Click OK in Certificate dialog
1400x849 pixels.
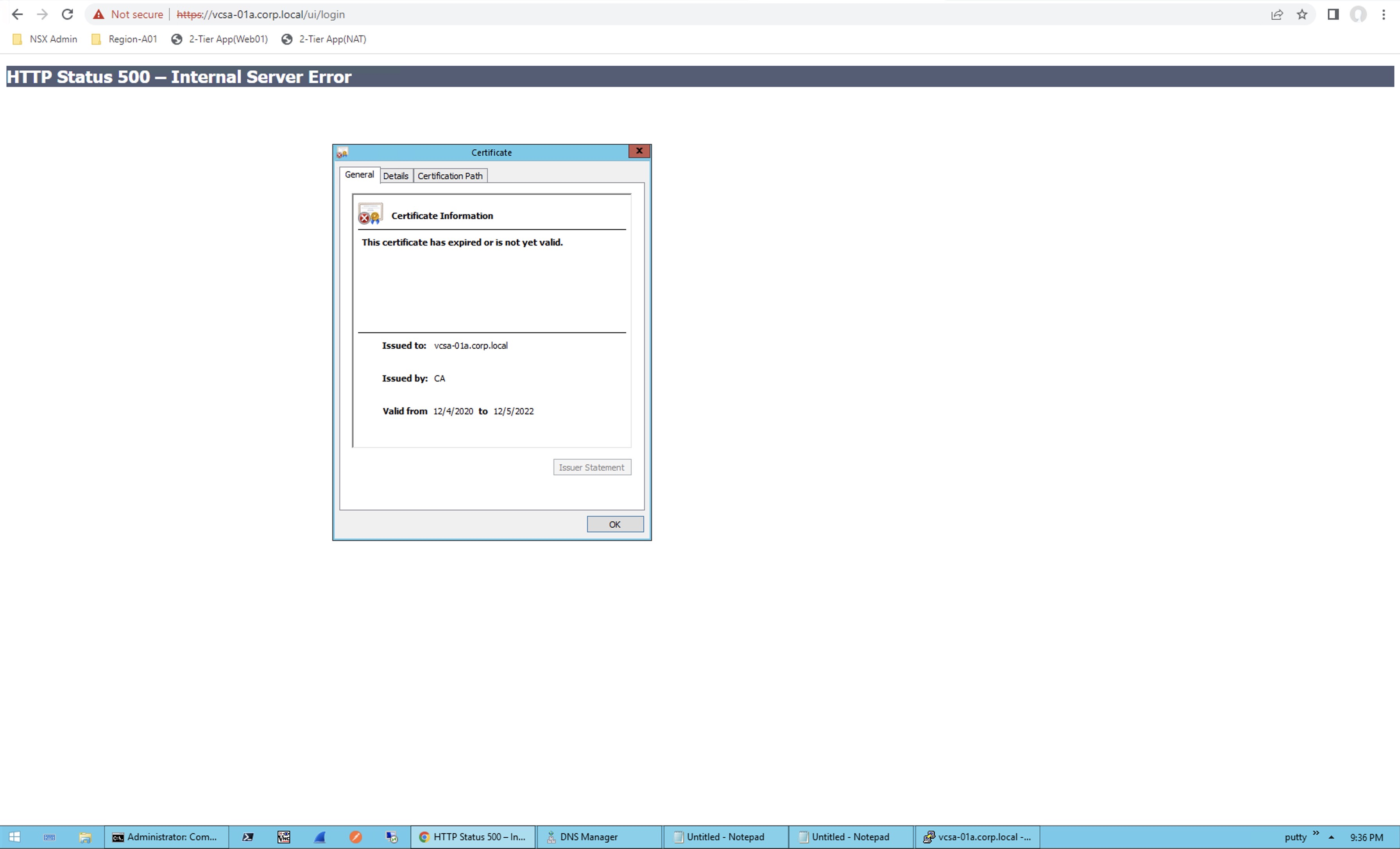pos(615,524)
